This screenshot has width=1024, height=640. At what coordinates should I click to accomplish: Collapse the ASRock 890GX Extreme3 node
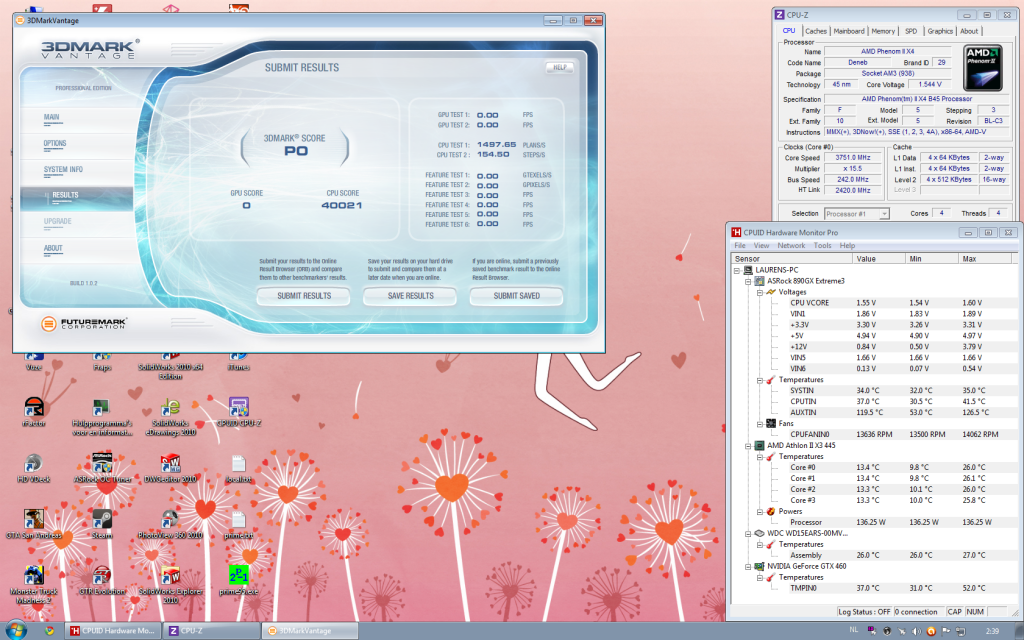[x=748, y=281]
